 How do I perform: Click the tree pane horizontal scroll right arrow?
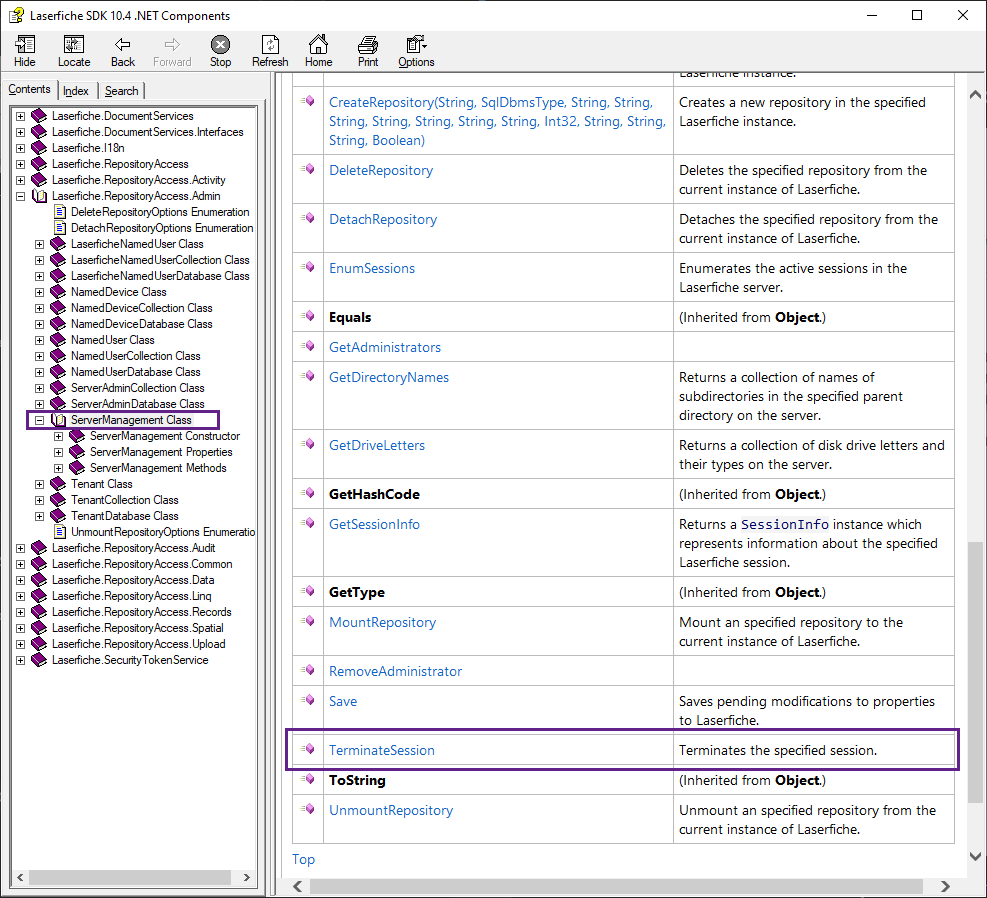[x=246, y=877]
